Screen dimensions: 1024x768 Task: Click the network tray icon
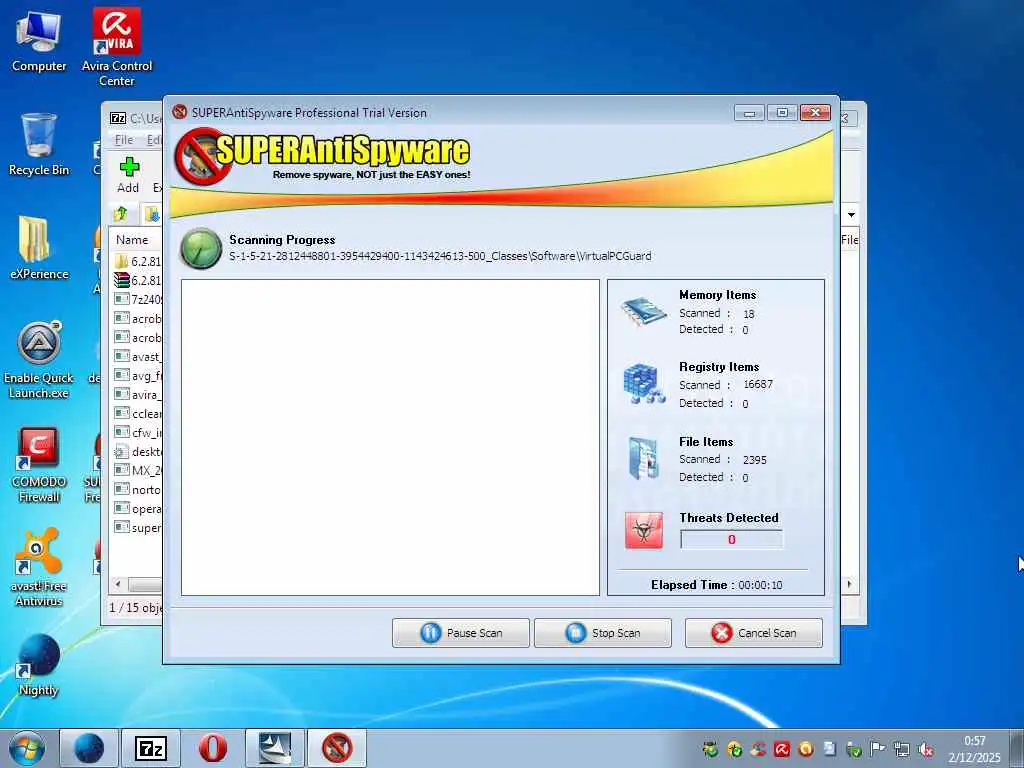[x=902, y=749]
